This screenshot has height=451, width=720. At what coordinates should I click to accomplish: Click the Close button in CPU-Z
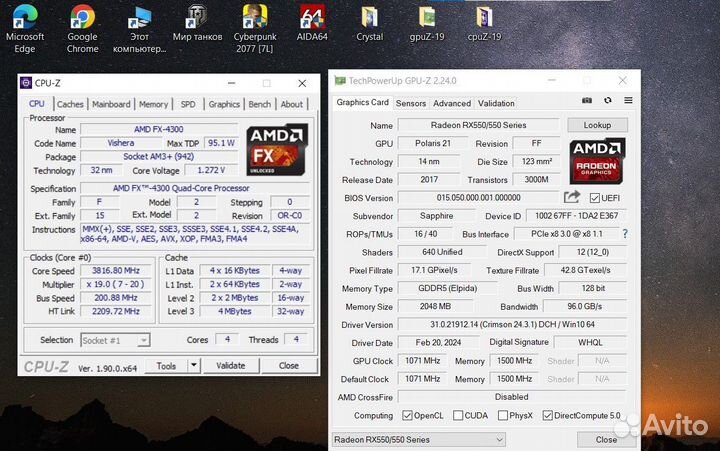coord(289,366)
